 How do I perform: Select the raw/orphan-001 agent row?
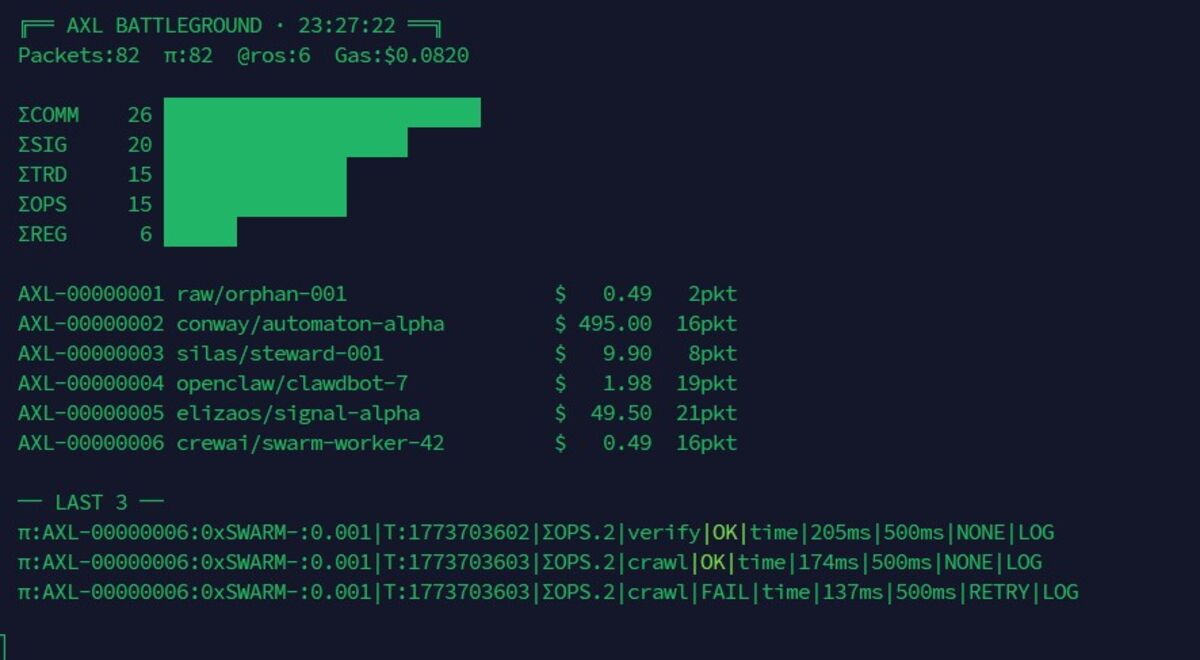261,294
